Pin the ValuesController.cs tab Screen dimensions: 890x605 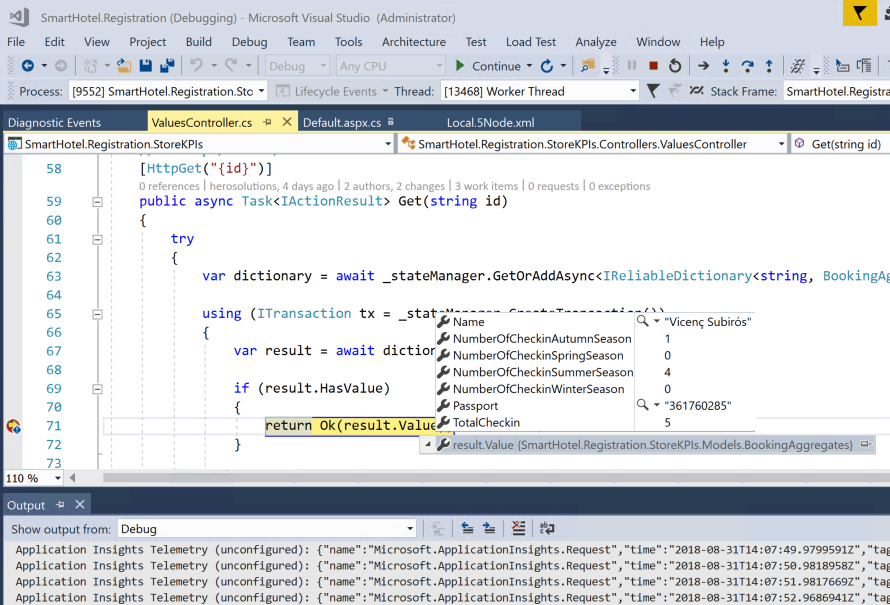click(x=267, y=122)
